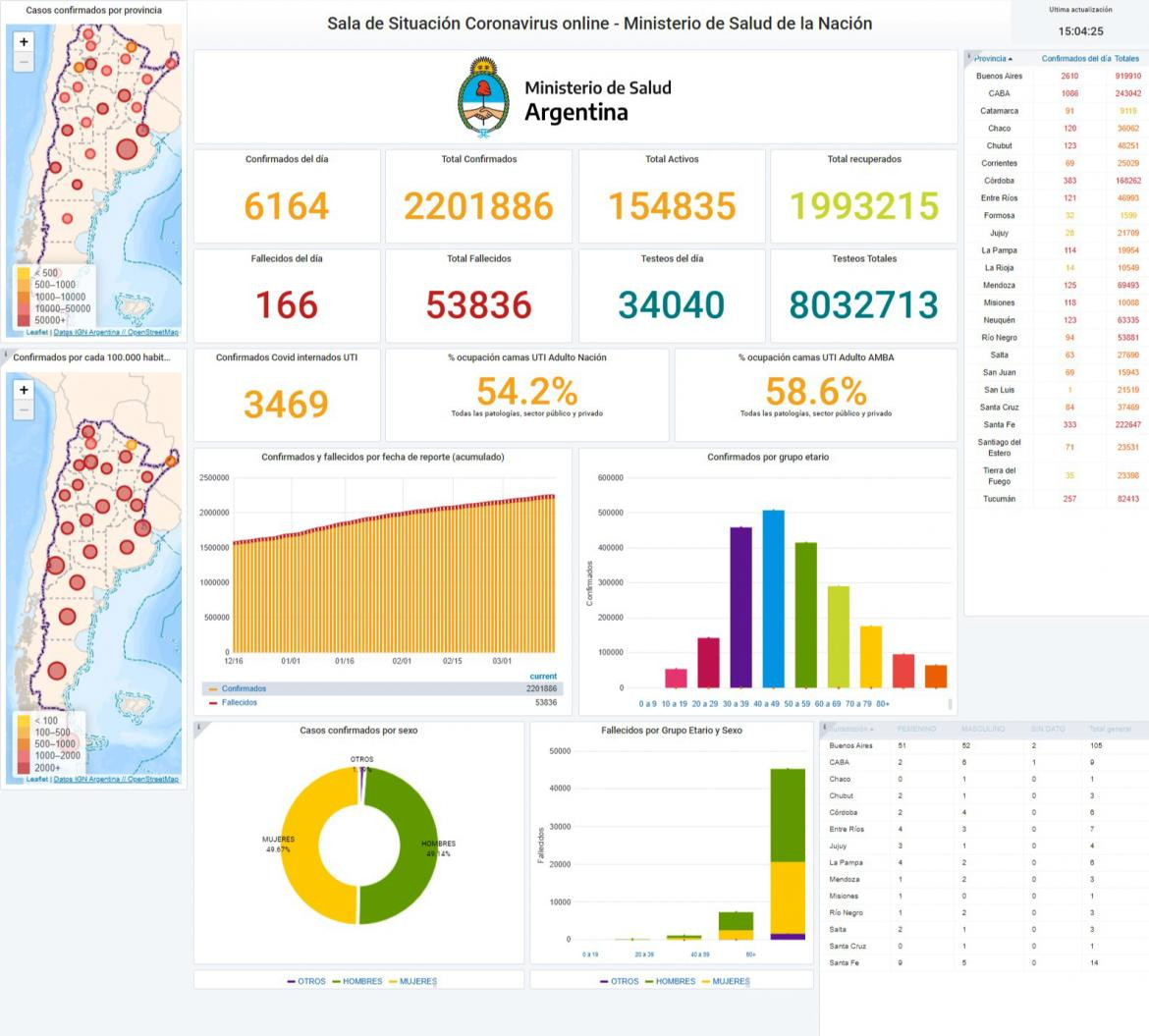
Task: Zoom in on the 'Confirmados por cada 100.000' map
Action: click(25, 390)
